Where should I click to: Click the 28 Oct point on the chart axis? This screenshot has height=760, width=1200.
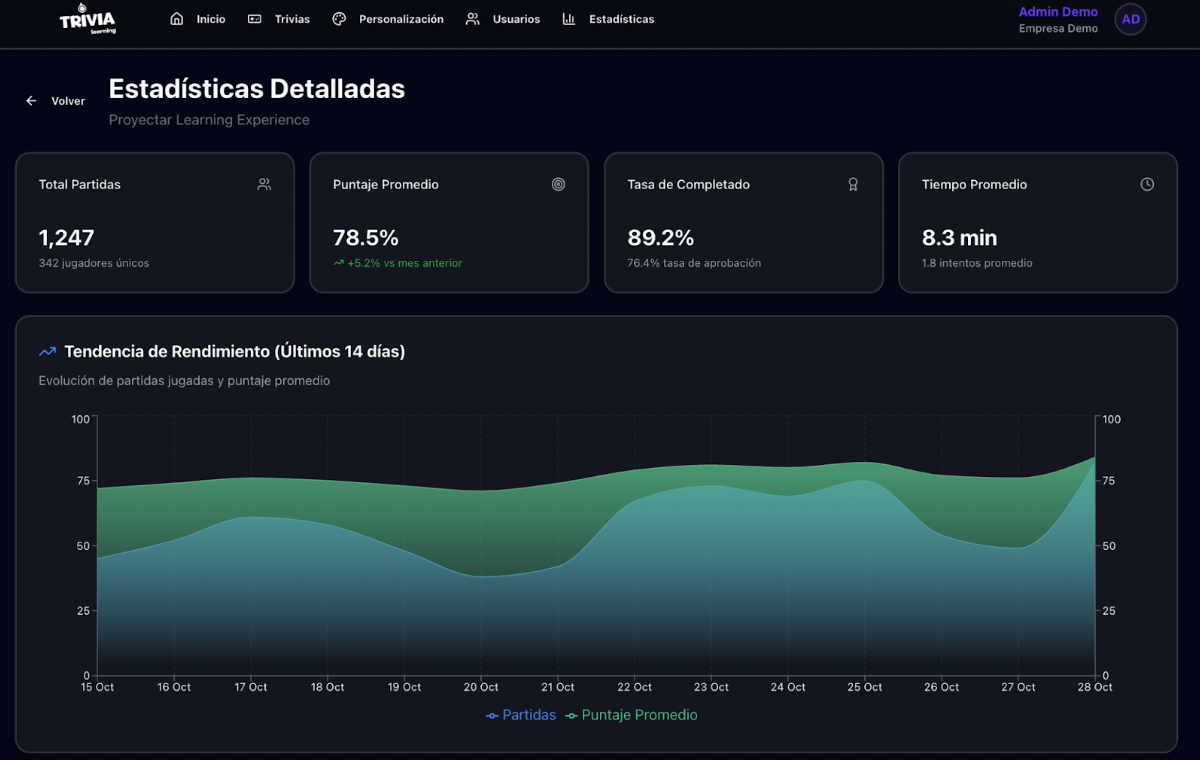(1095, 687)
